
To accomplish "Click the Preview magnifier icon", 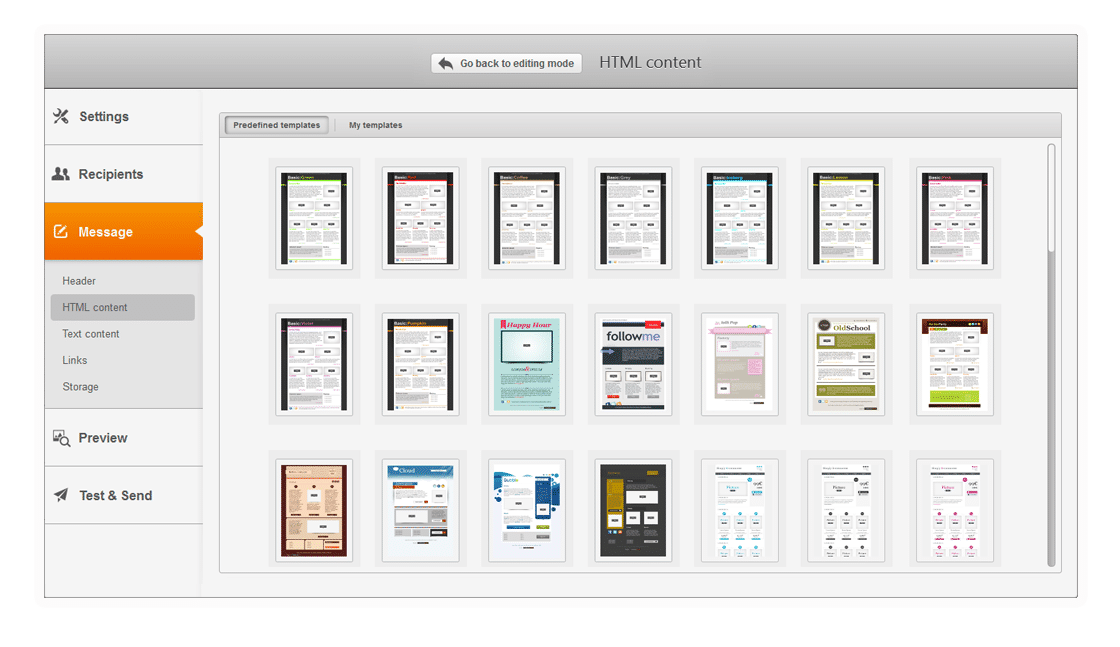I will (61, 438).
